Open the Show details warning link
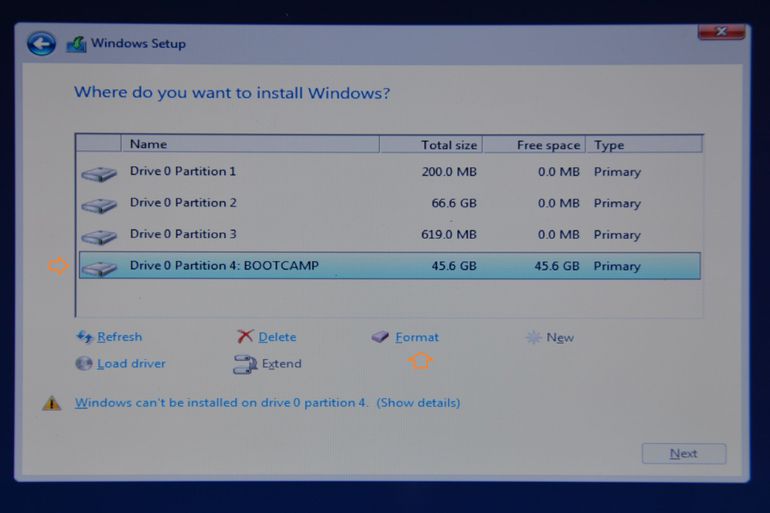This screenshot has height=513, width=770. pyautogui.click(x=418, y=403)
